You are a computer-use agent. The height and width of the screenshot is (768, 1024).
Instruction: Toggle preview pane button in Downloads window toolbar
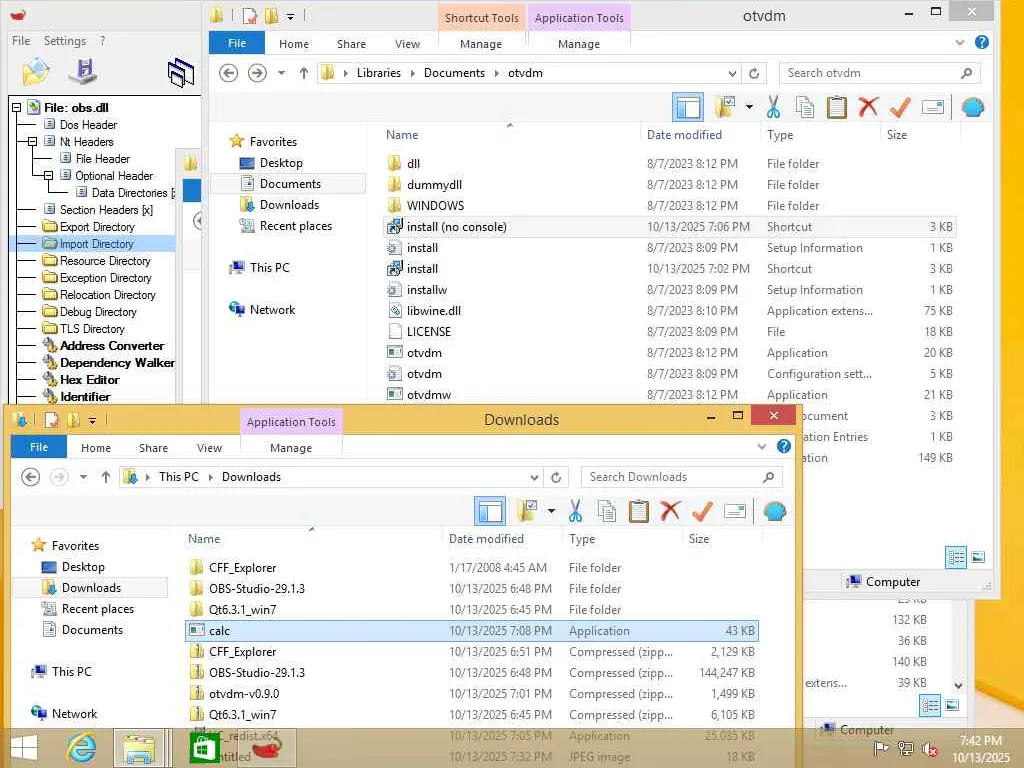tap(490, 511)
